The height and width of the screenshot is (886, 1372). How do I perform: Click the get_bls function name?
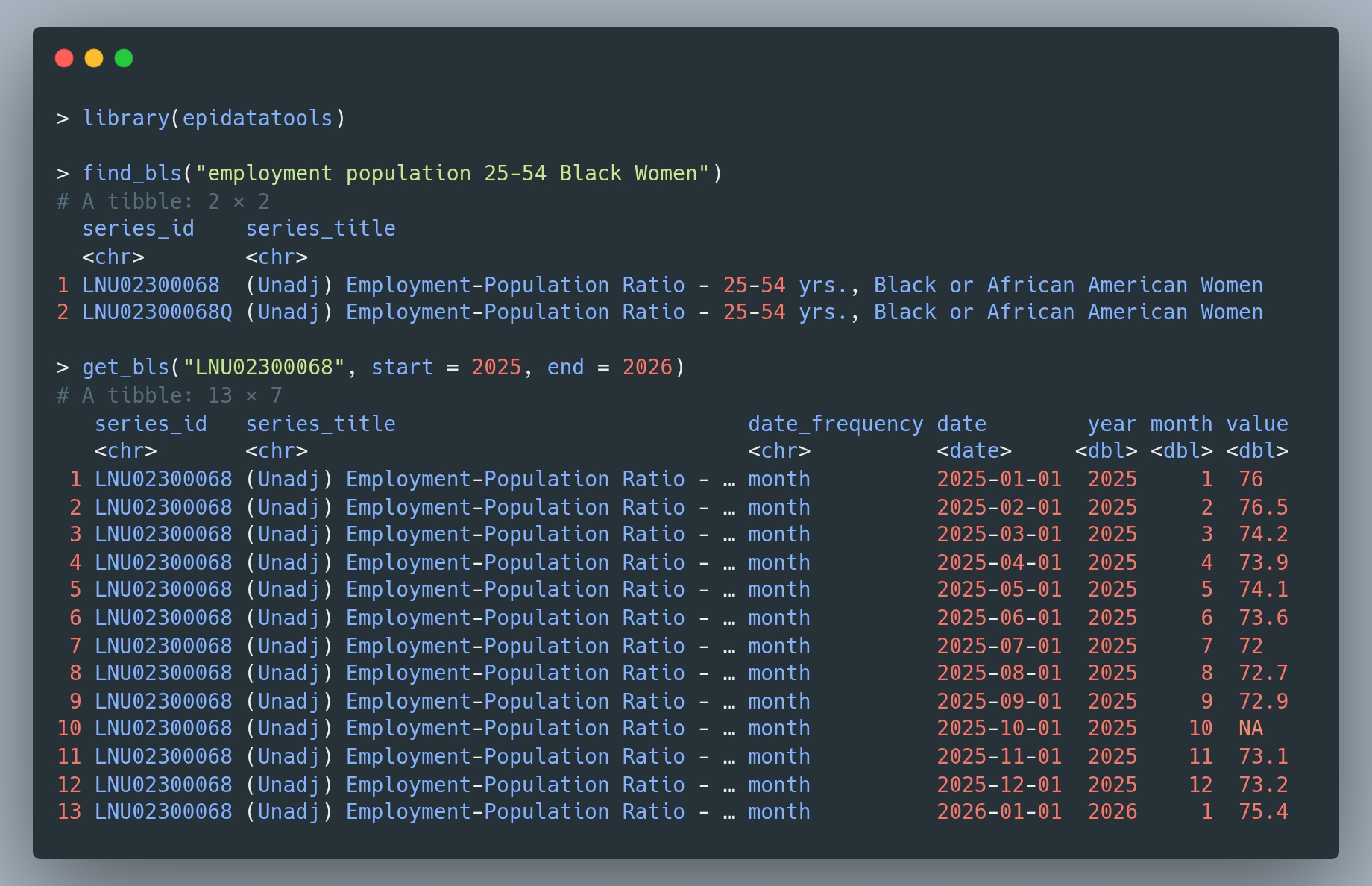tap(125, 367)
